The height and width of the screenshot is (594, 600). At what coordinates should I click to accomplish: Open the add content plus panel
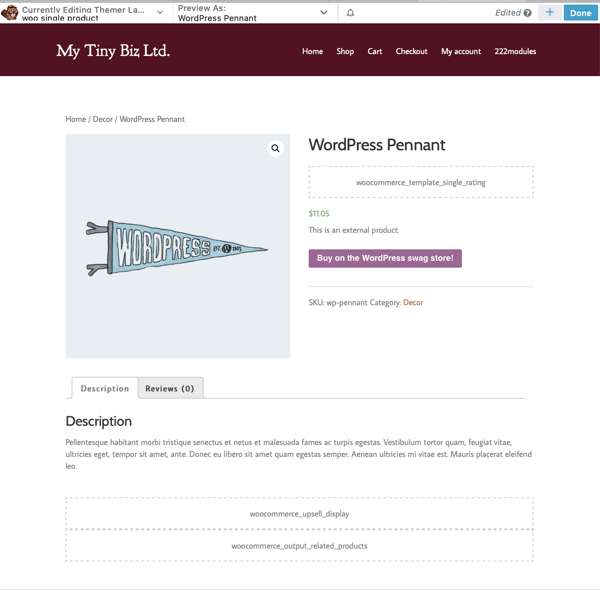coord(549,13)
